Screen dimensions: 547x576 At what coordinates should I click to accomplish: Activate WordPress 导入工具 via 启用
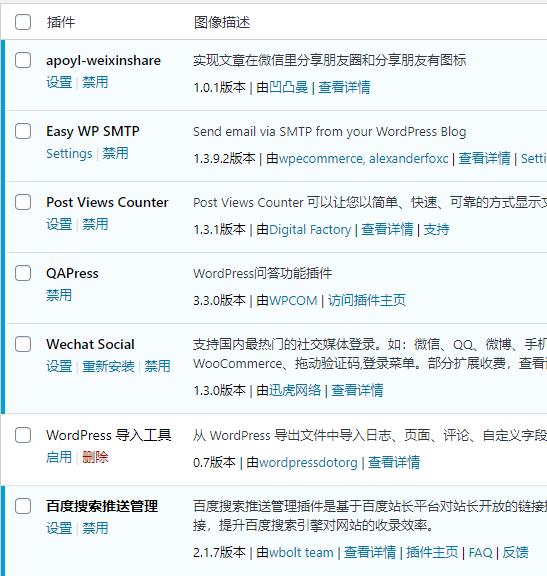click(x=59, y=457)
